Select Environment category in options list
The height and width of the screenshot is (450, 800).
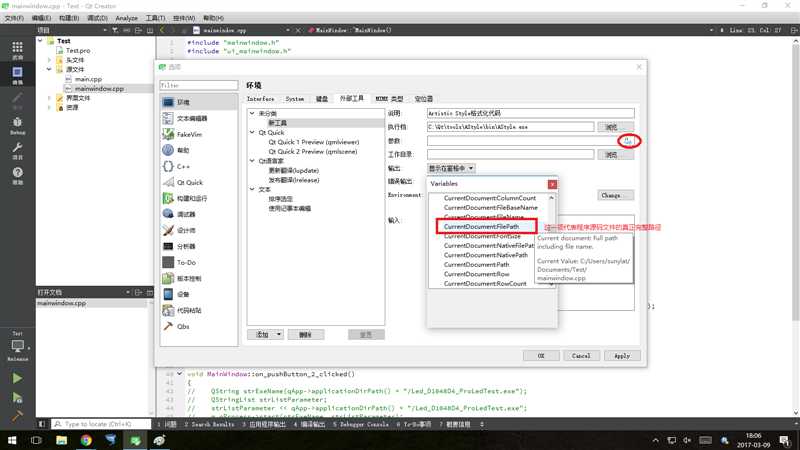pos(198,102)
